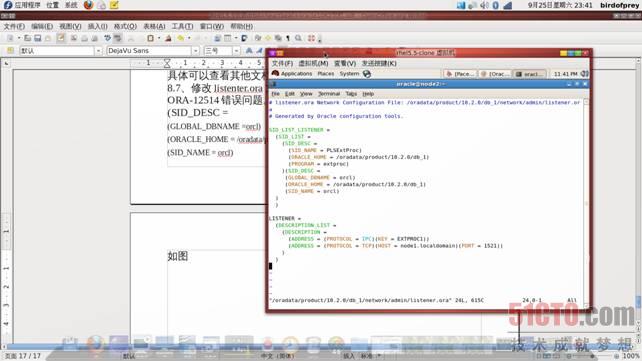Open the 编辑(E) menu

pos(42,27)
